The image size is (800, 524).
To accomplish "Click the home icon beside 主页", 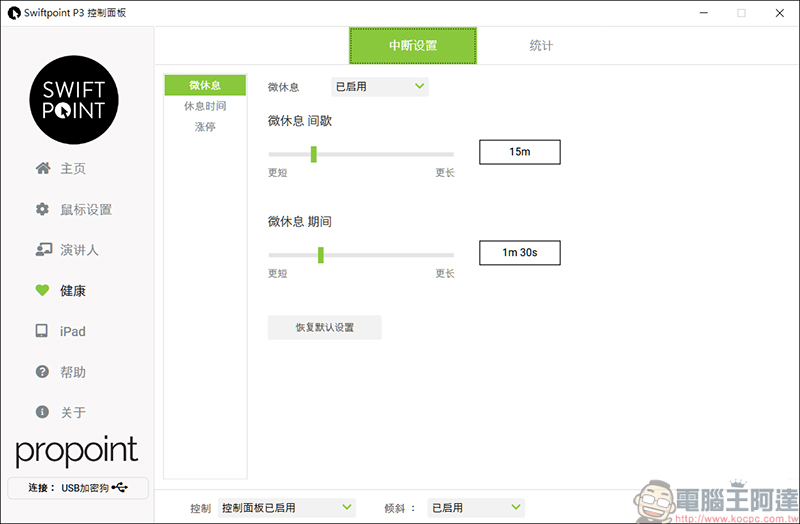I will (x=43, y=168).
